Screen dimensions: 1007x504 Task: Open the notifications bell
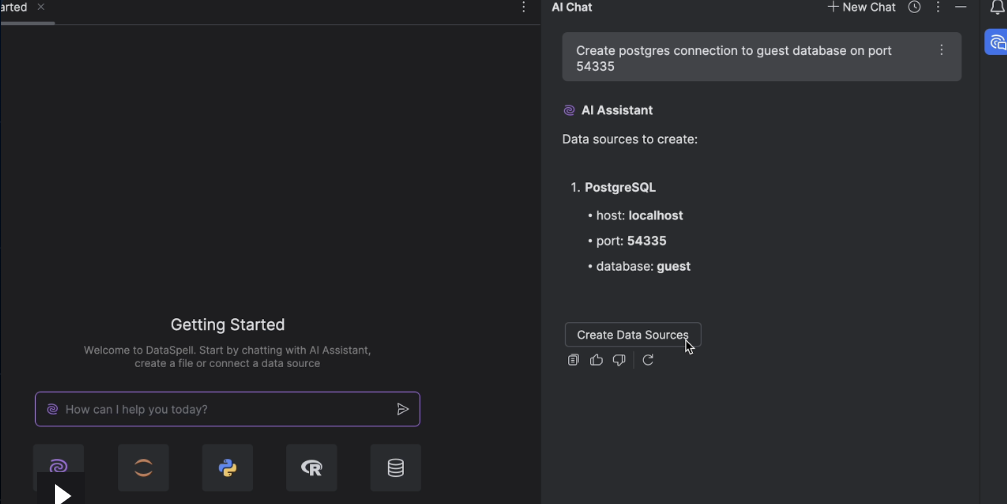(996, 7)
